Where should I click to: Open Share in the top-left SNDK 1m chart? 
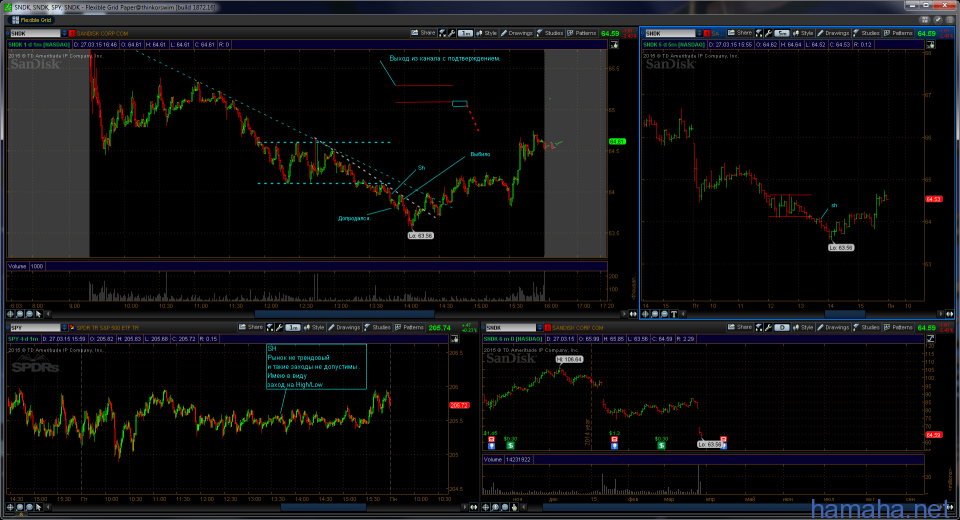click(423, 33)
